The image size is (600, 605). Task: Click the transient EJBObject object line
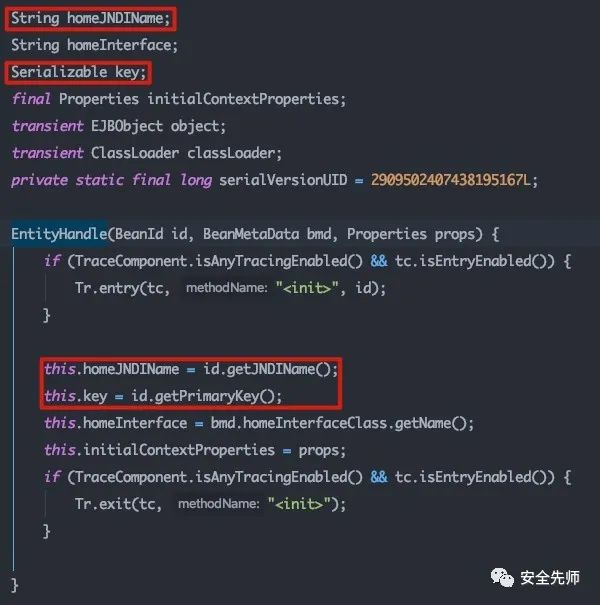point(118,126)
